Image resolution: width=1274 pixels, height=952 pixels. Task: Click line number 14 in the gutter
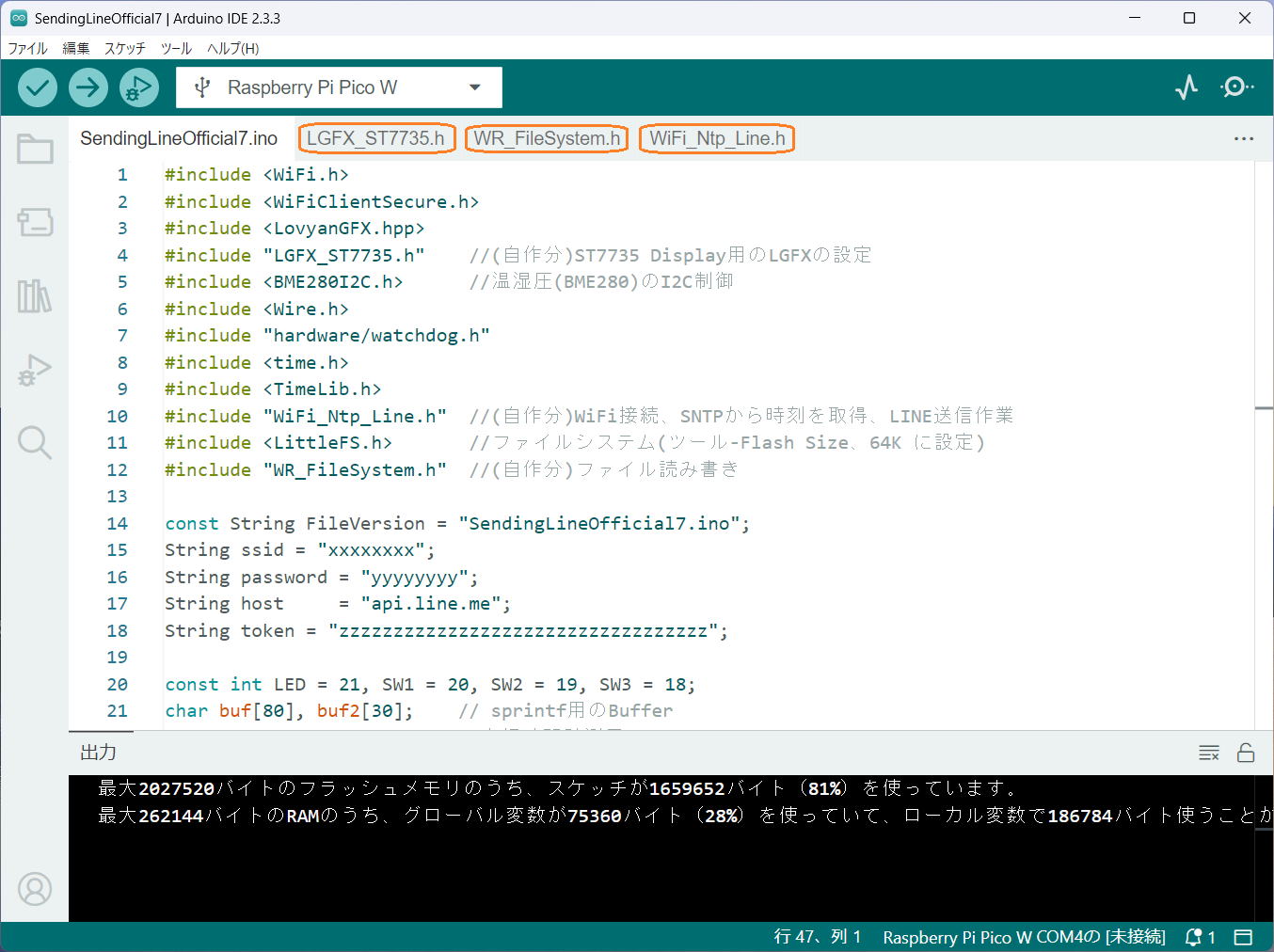click(x=117, y=524)
